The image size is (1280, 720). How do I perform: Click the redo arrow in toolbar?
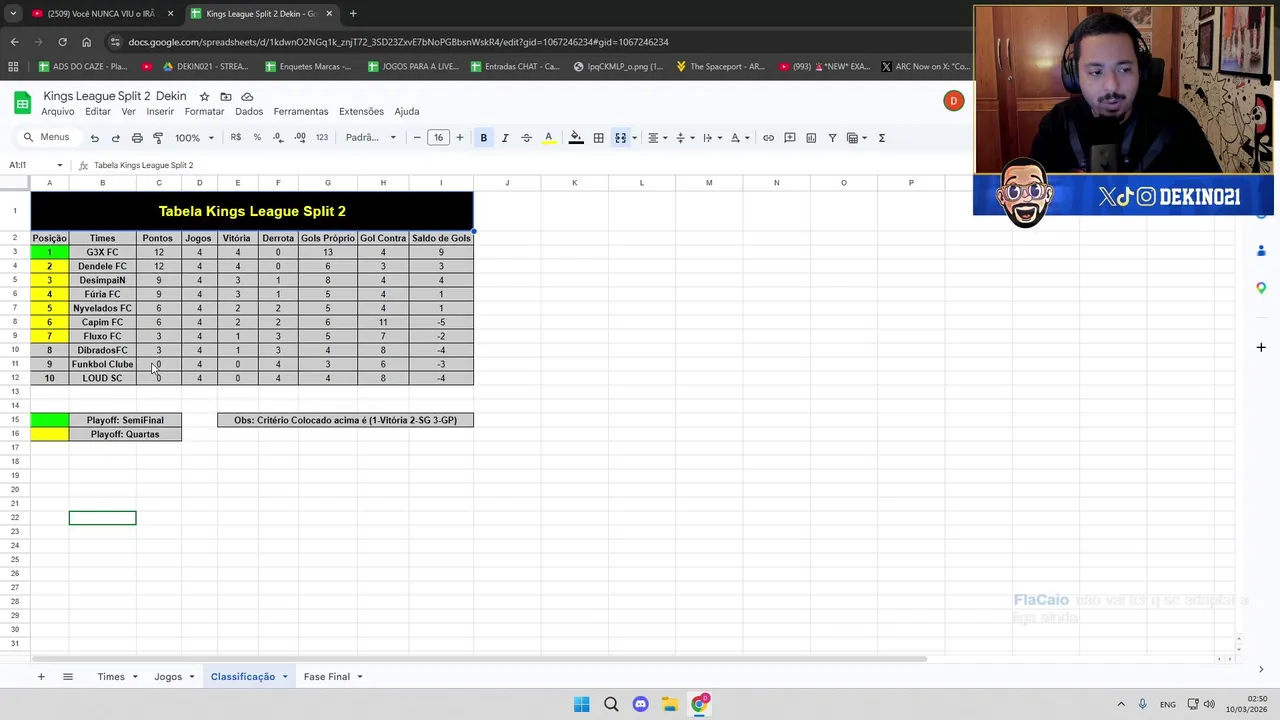pos(115,138)
